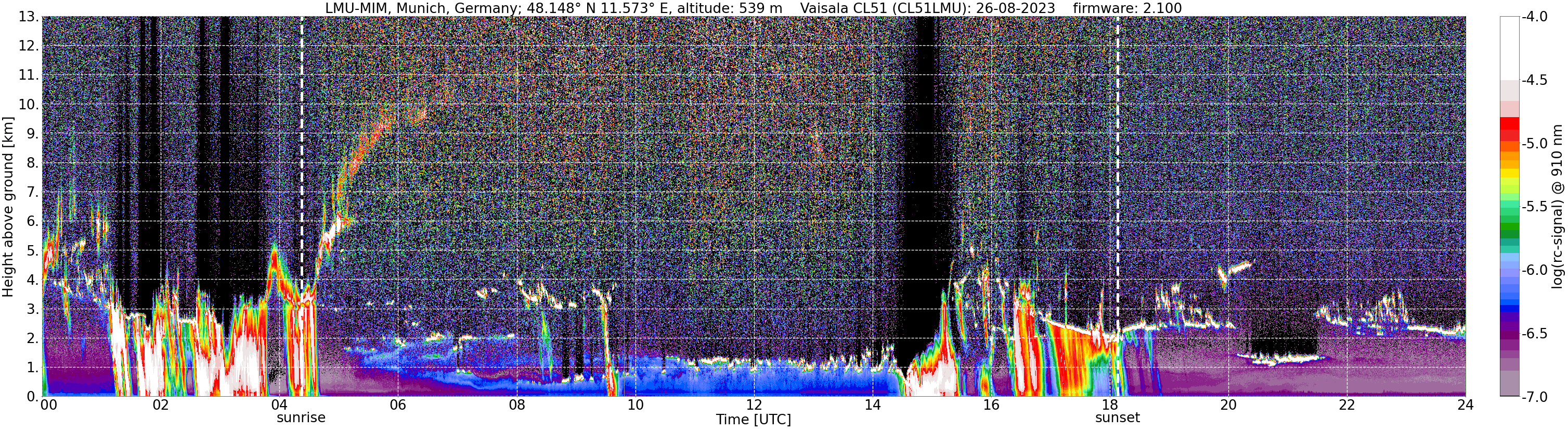Viewport: 1568px width, 430px height.
Task: Click the '06' time tick label
Action: (397, 405)
